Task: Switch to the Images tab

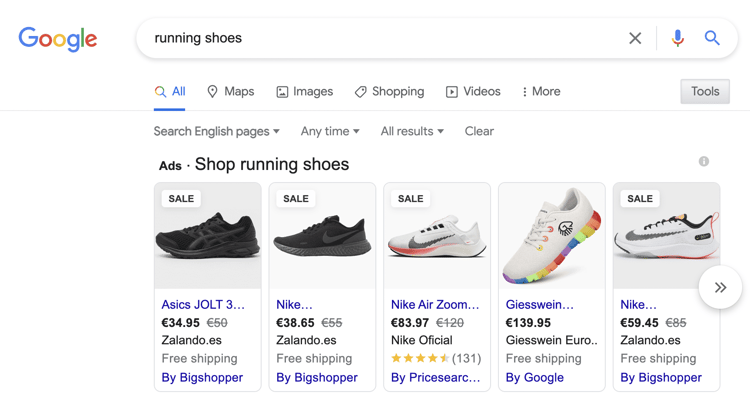Action: click(305, 91)
